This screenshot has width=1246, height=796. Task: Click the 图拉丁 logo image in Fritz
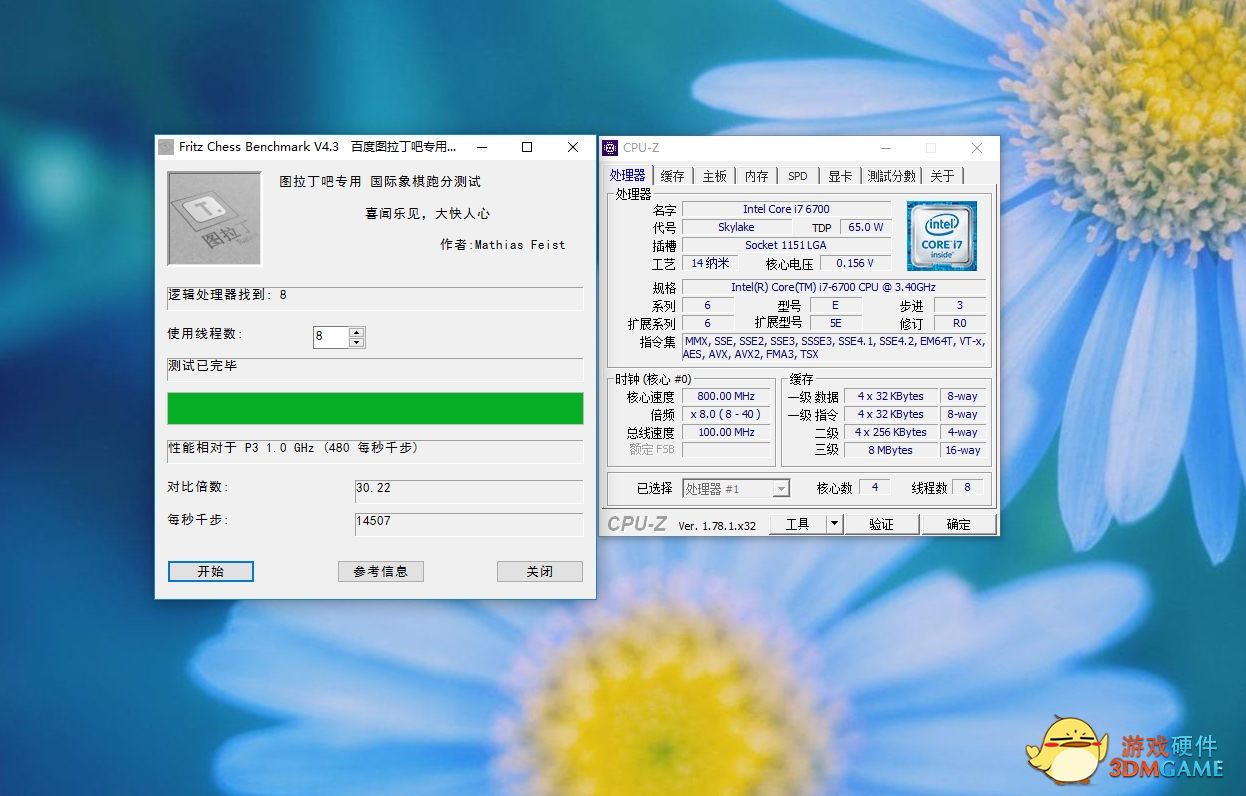pyautogui.click(x=214, y=219)
